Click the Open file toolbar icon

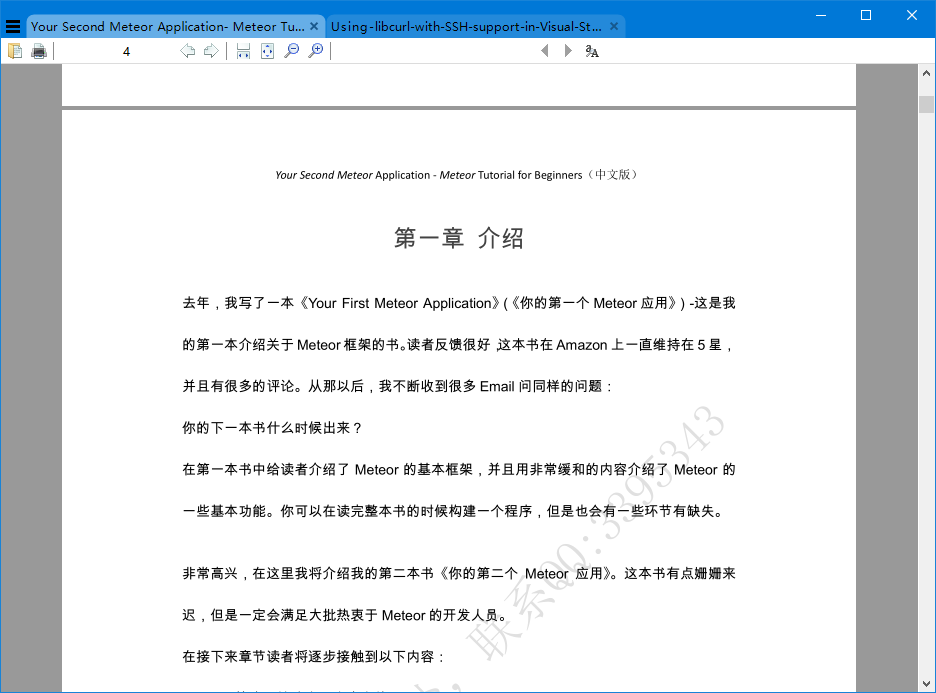15,51
